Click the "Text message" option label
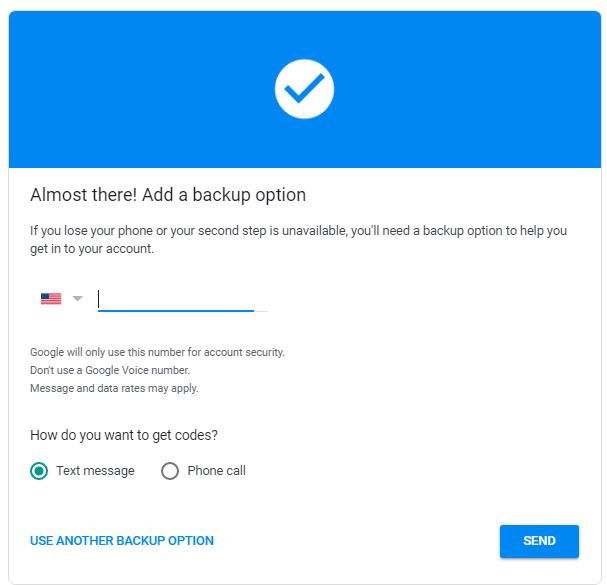 [95, 471]
